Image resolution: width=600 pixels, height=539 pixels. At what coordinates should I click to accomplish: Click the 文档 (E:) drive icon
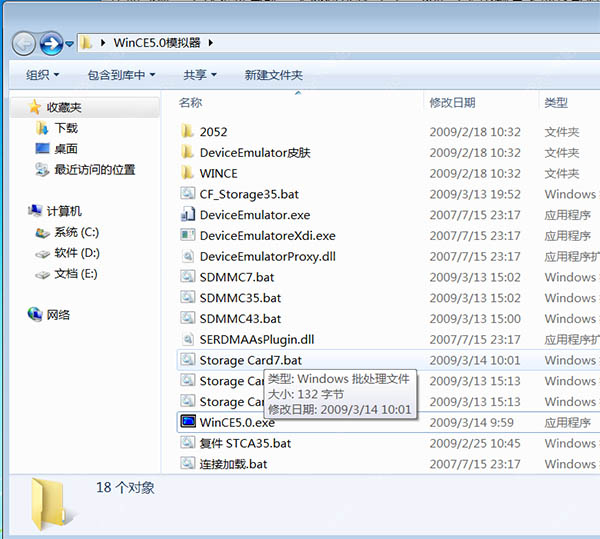(x=42, y=274)
